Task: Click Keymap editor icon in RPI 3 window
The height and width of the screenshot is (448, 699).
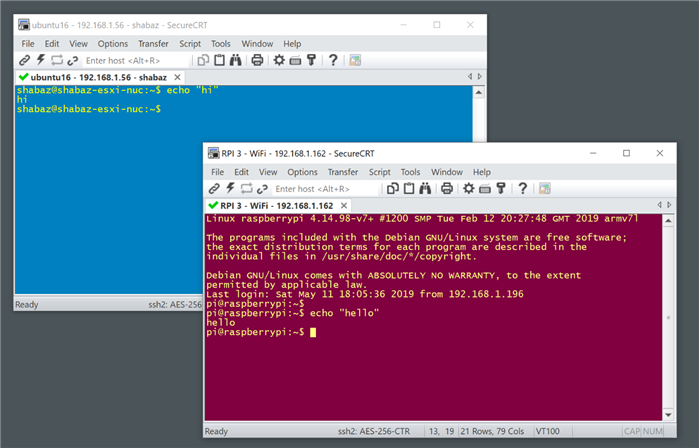Action: [485, 189]
